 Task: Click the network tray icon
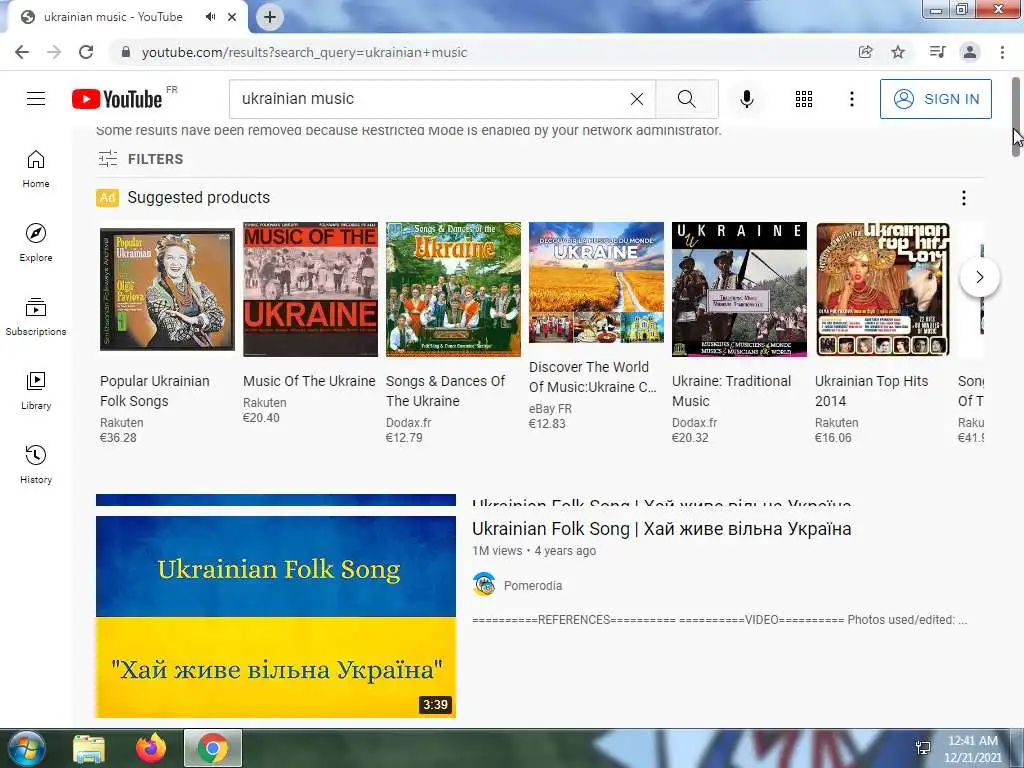923,748
